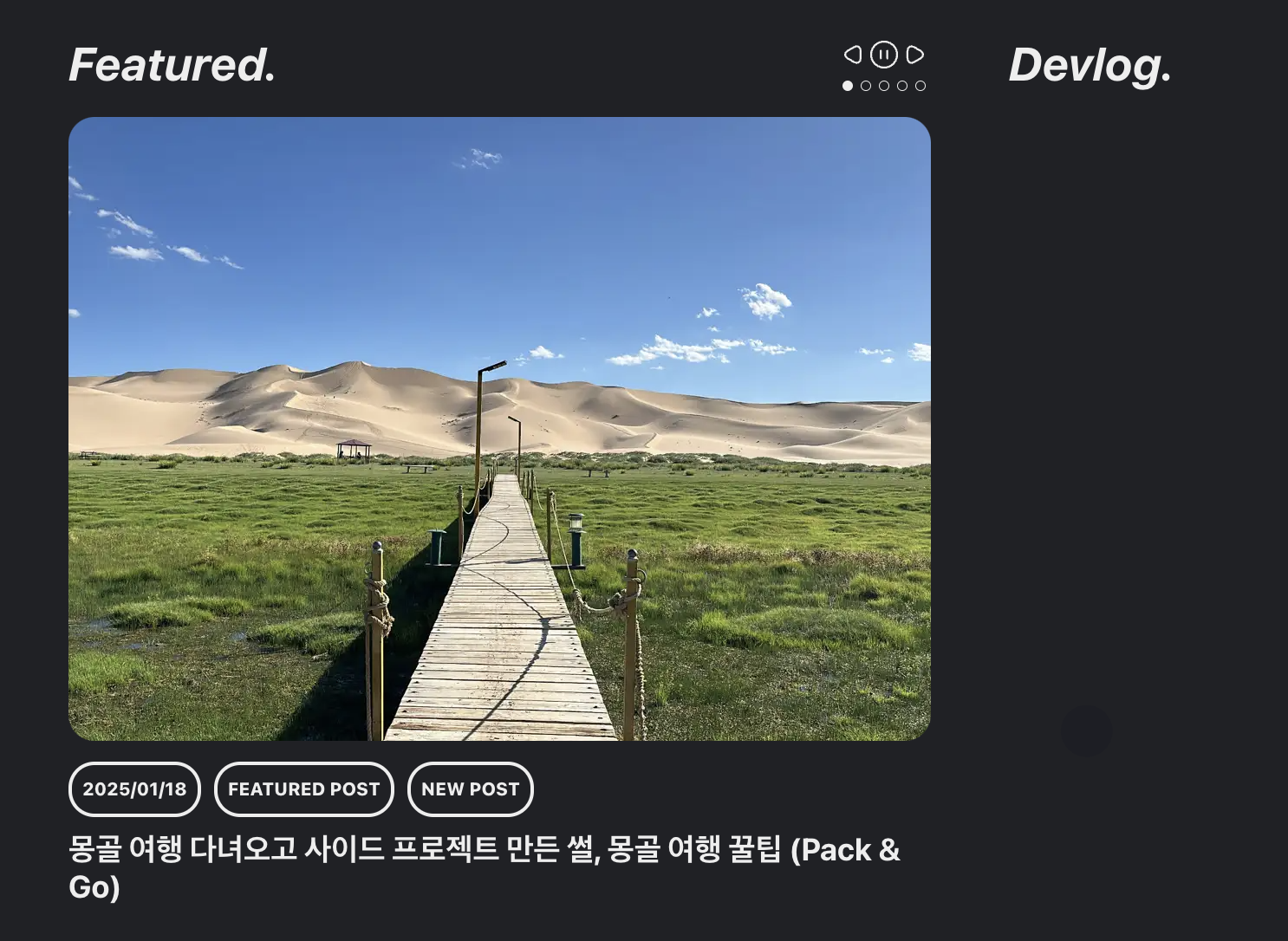This screenshot has height=941, width=1288.
Task: Jump to the second carousel dot
Action: pyautogui.click(x=866, y=86)
